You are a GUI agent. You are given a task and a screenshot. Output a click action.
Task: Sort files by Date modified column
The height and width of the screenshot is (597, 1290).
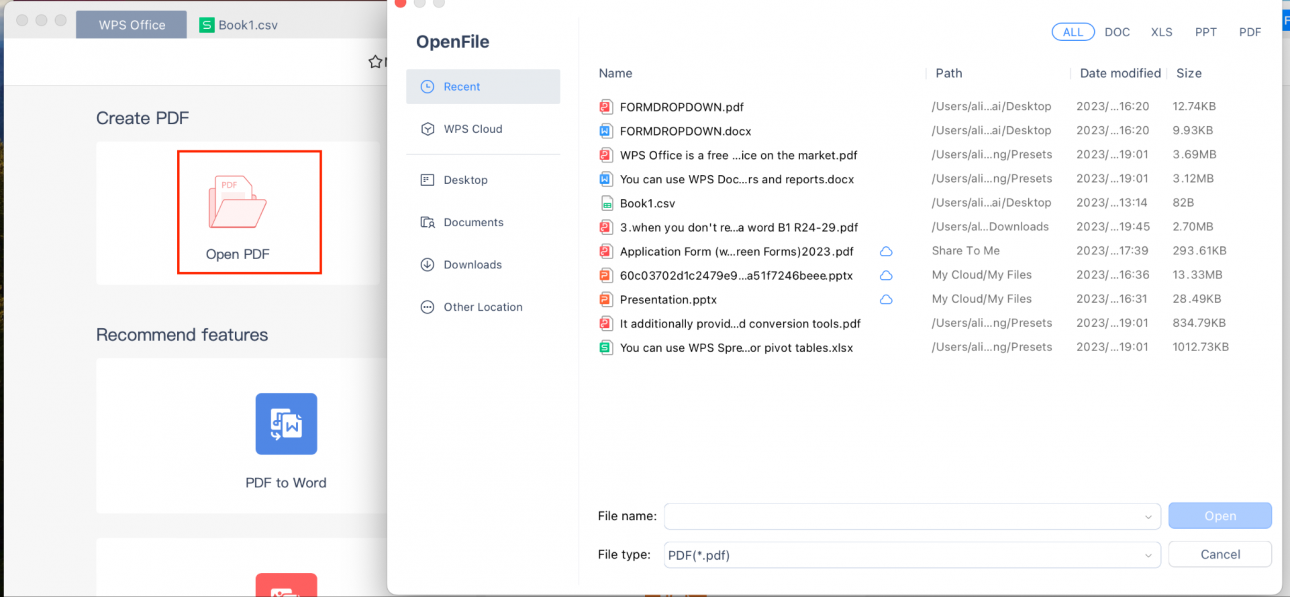pos(1120,73)
